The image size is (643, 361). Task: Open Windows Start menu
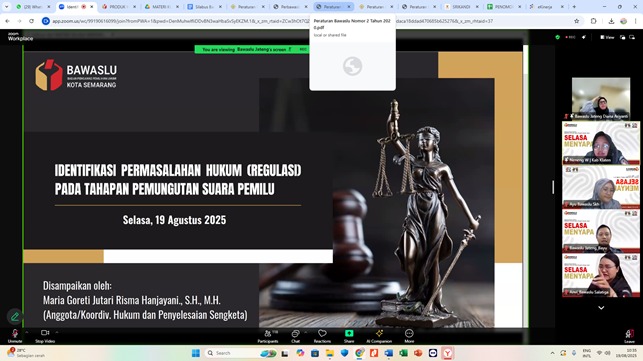[x=196, y=353]
